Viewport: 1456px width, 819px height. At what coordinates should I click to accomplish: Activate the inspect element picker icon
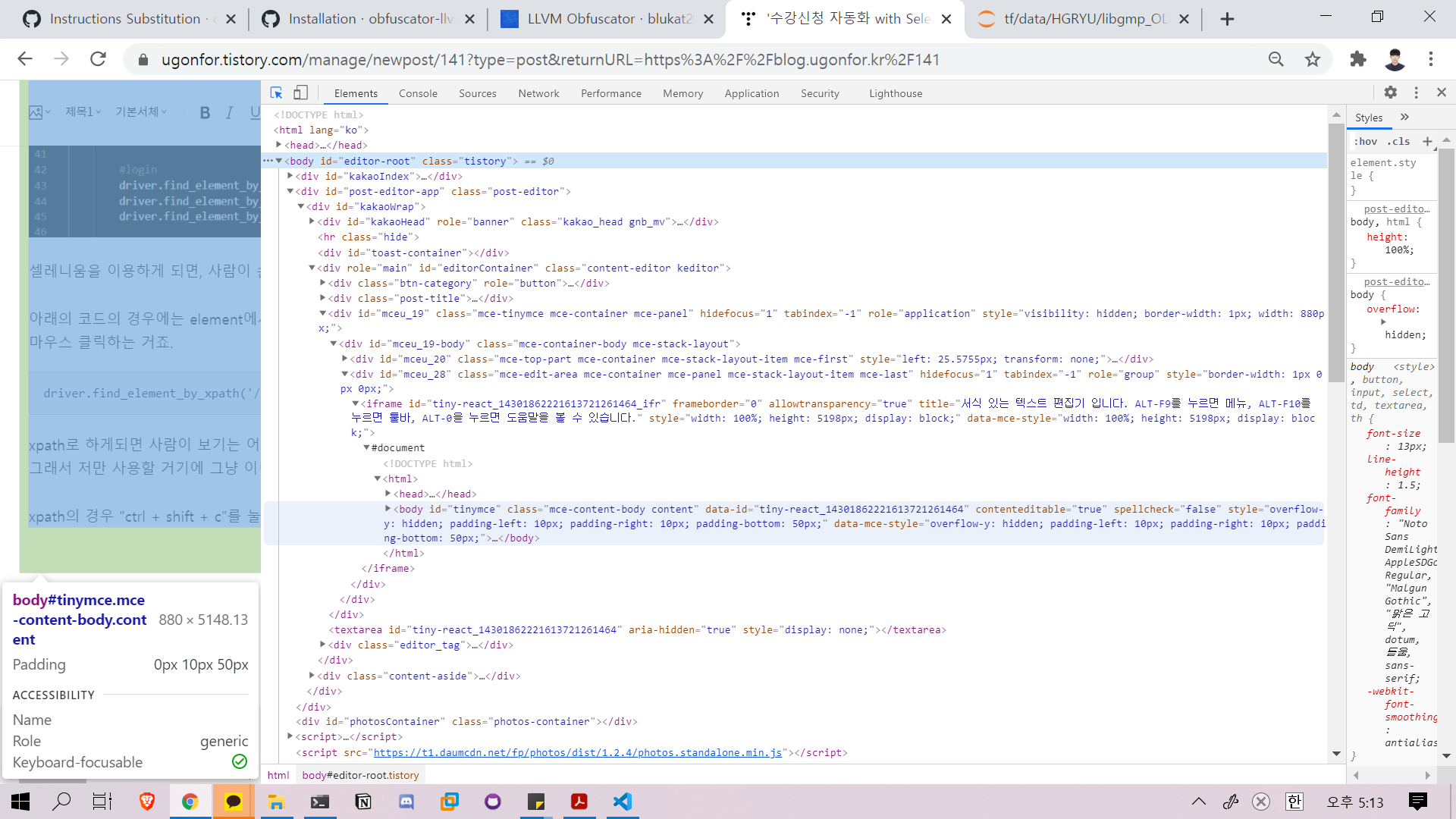(x=277, y=93)
